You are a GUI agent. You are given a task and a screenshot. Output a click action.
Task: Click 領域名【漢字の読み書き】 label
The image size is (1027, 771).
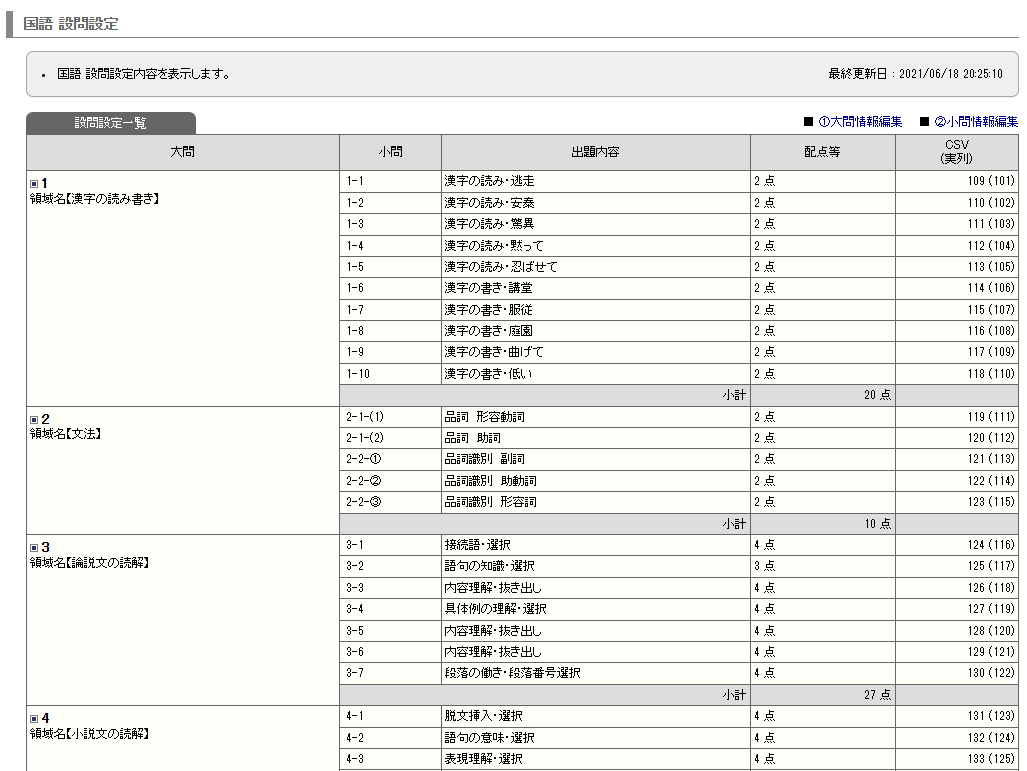pyautogui.click(x=94, y=199)
